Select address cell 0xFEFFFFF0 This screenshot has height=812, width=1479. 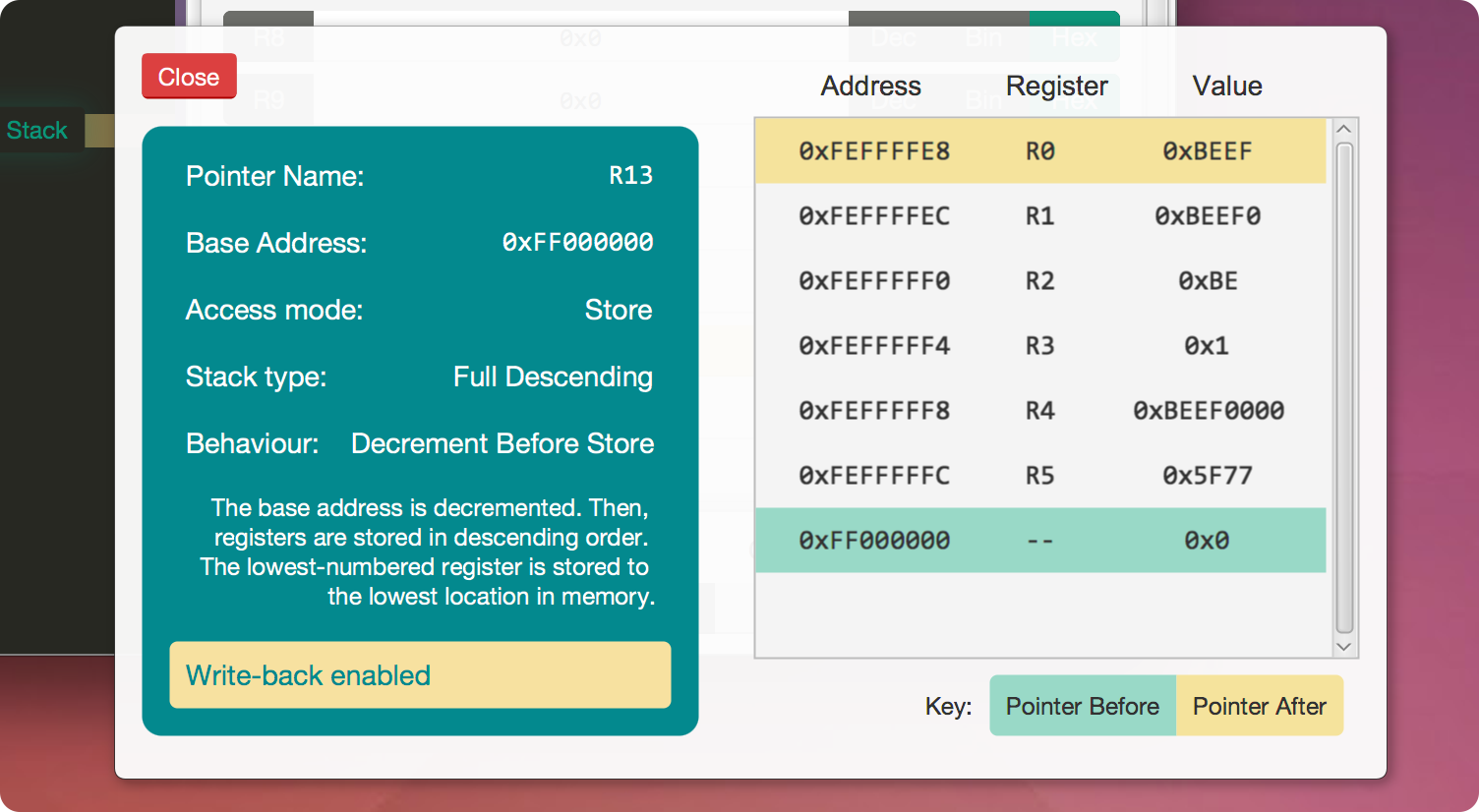pos(874,281)
